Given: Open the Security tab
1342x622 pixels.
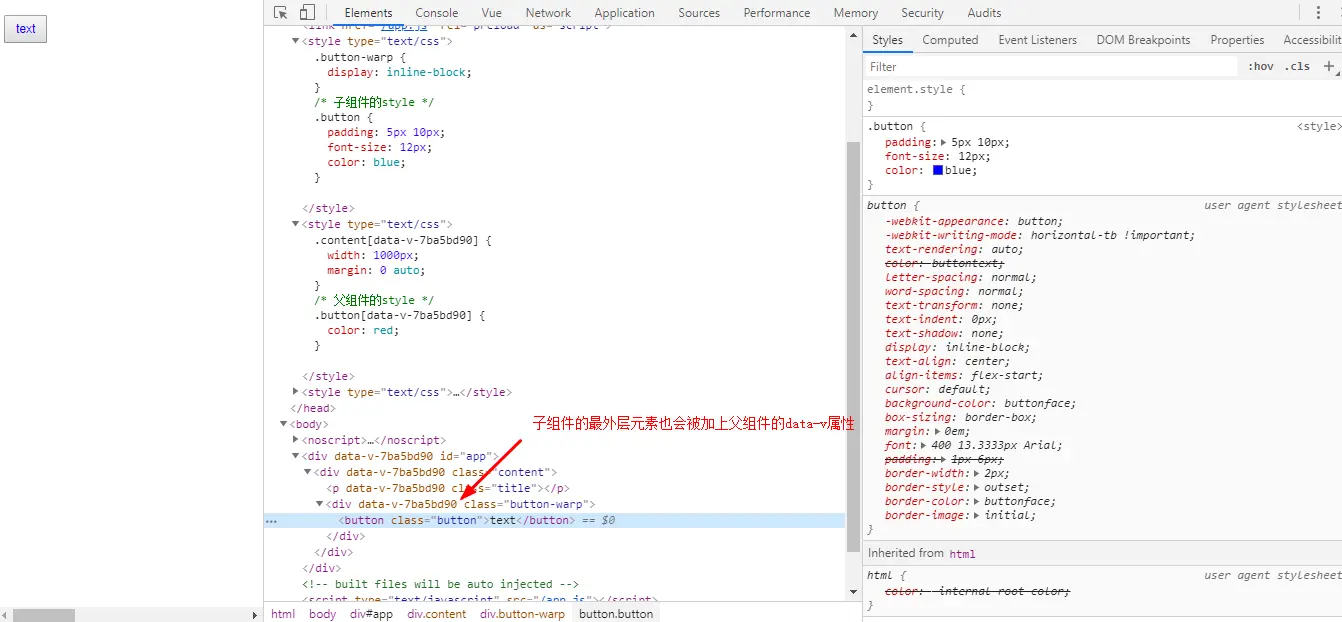Looking at the screenshot, I should (x=922, y=13).
